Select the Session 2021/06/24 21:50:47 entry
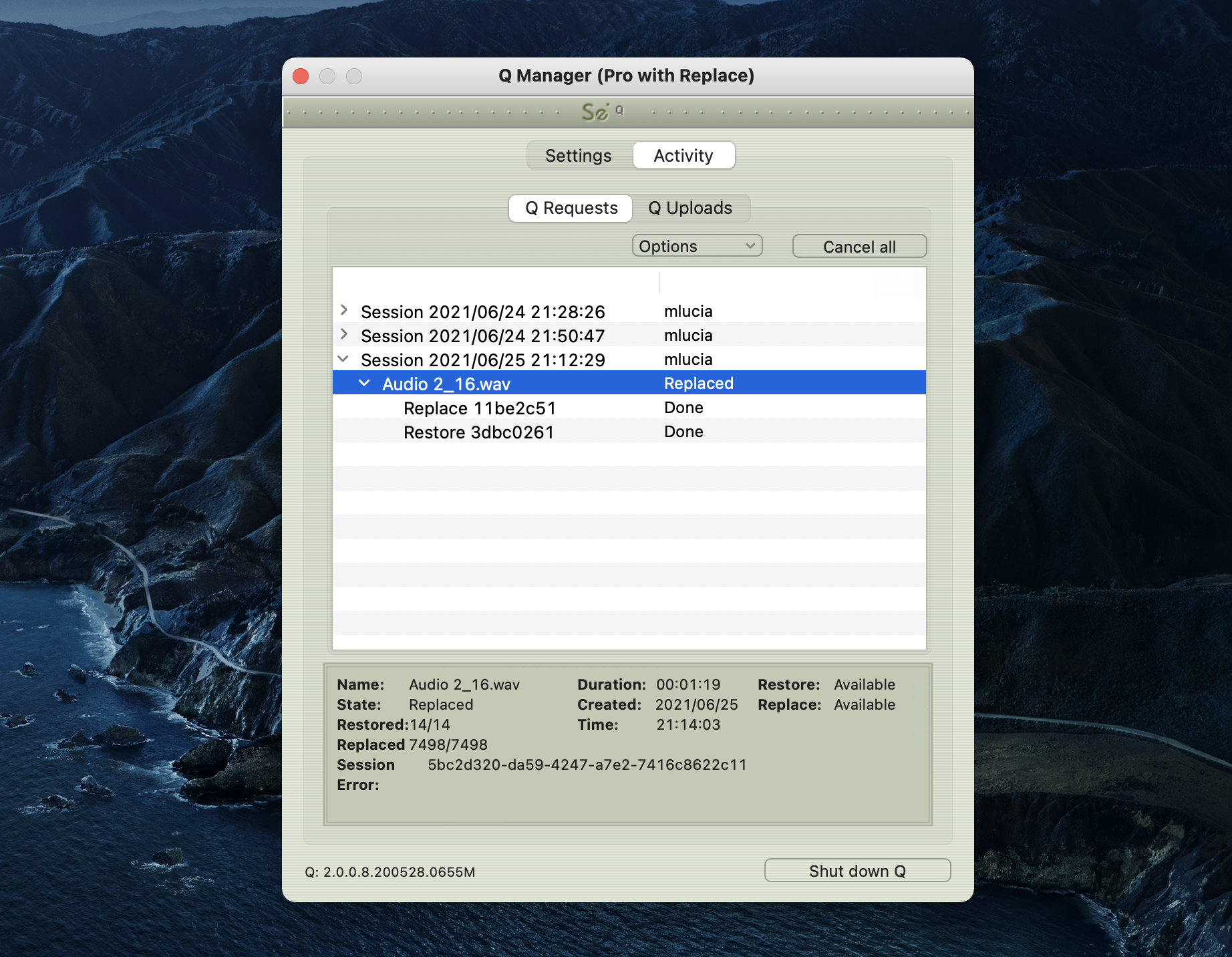 (x=482, y=336)
